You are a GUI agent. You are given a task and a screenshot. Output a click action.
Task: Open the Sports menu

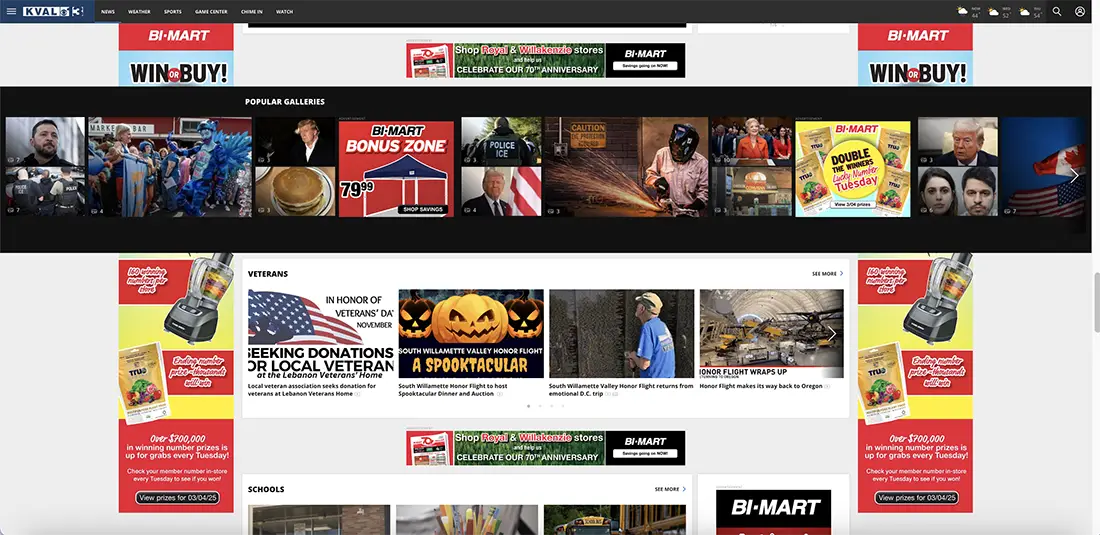[173, 12]
